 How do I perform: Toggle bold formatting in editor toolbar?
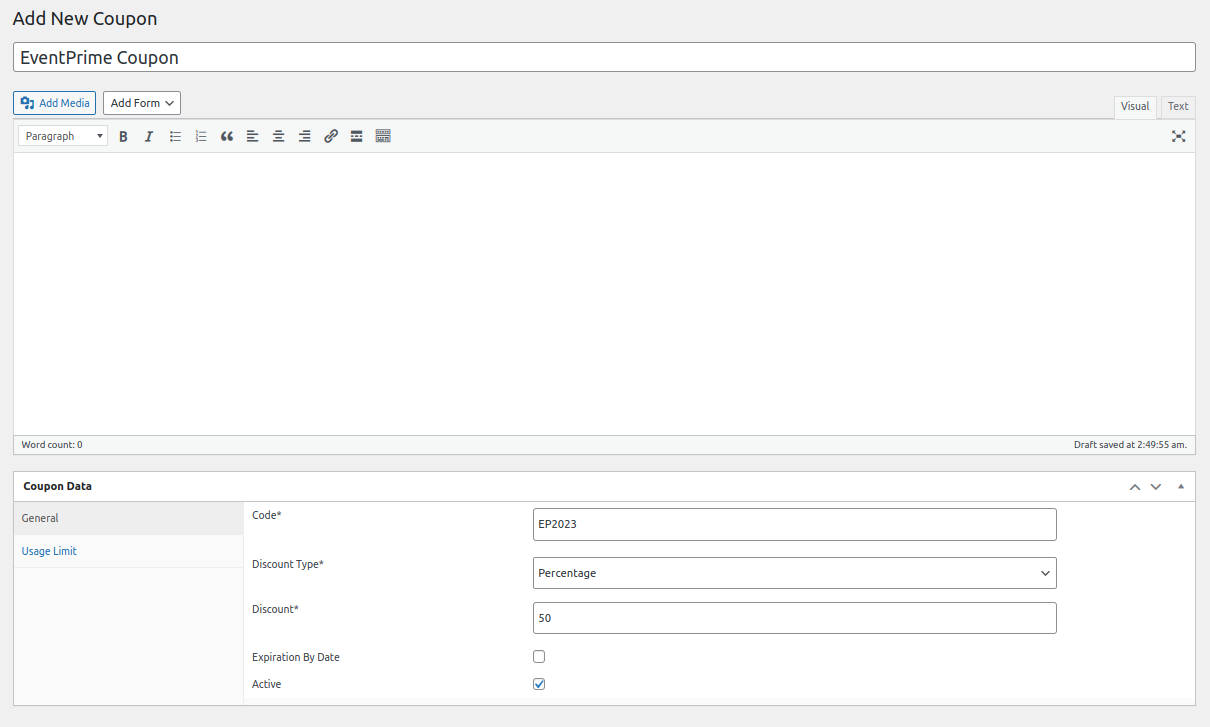[x=123, y=136]
